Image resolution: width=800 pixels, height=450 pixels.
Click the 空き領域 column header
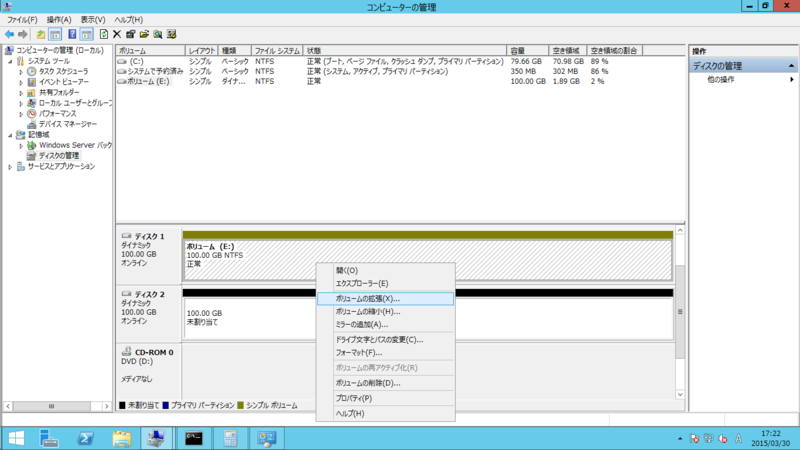[x=565, y=50]
